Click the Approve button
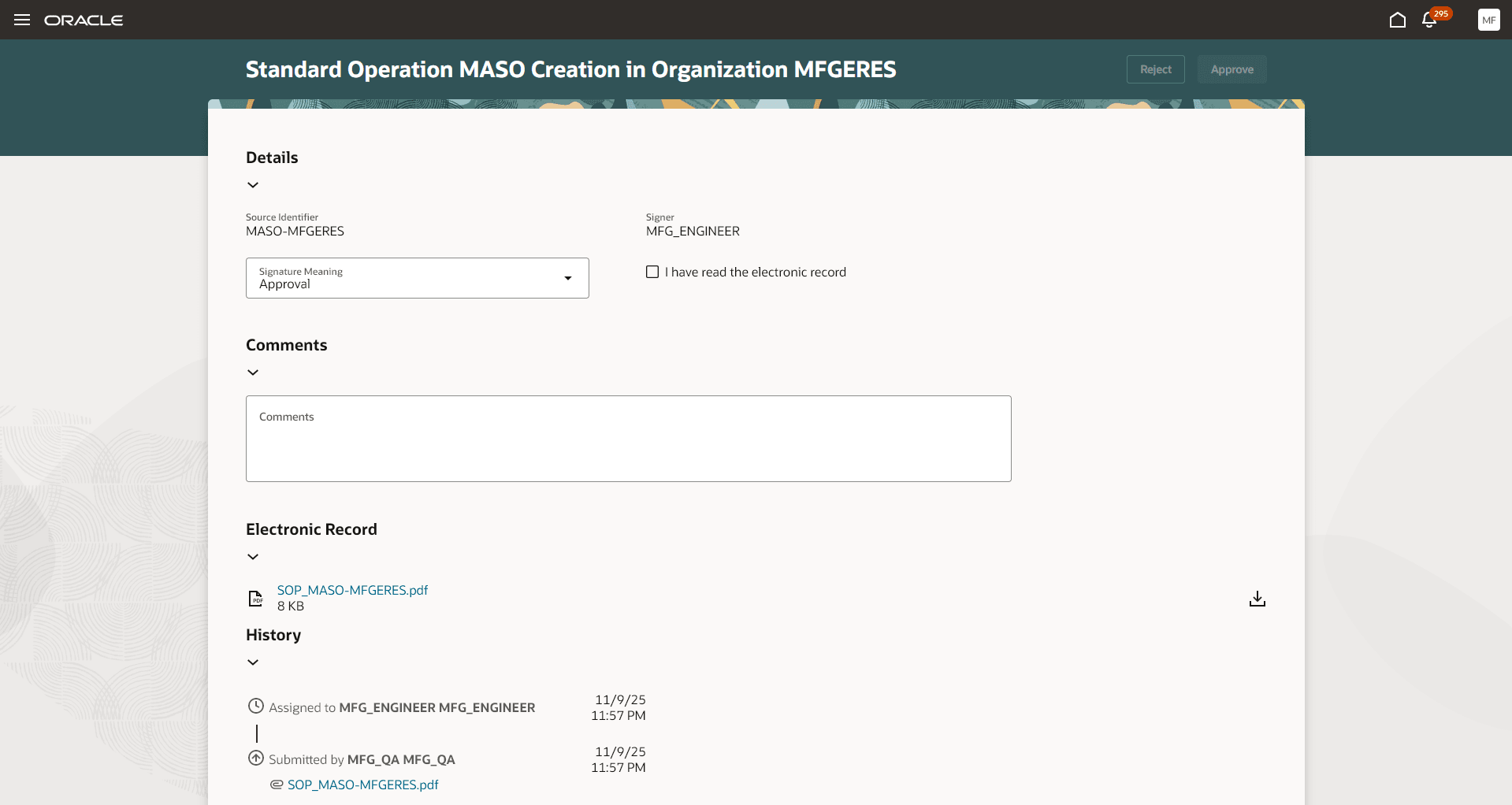1512x805 pixels. [x=1231, y=69]
